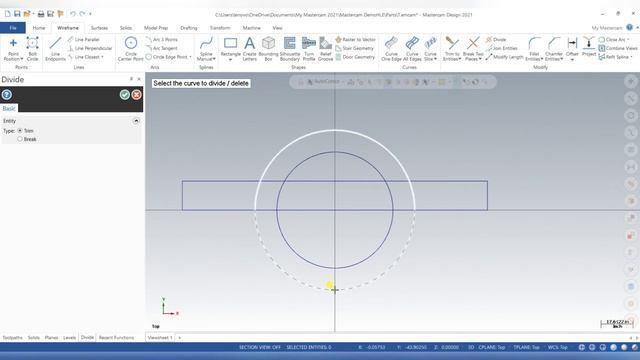This screenshot has height=360, width=640.
Task: Confirm Divide with green OK button
Action: pyautogui.click(x=124, y=95)
